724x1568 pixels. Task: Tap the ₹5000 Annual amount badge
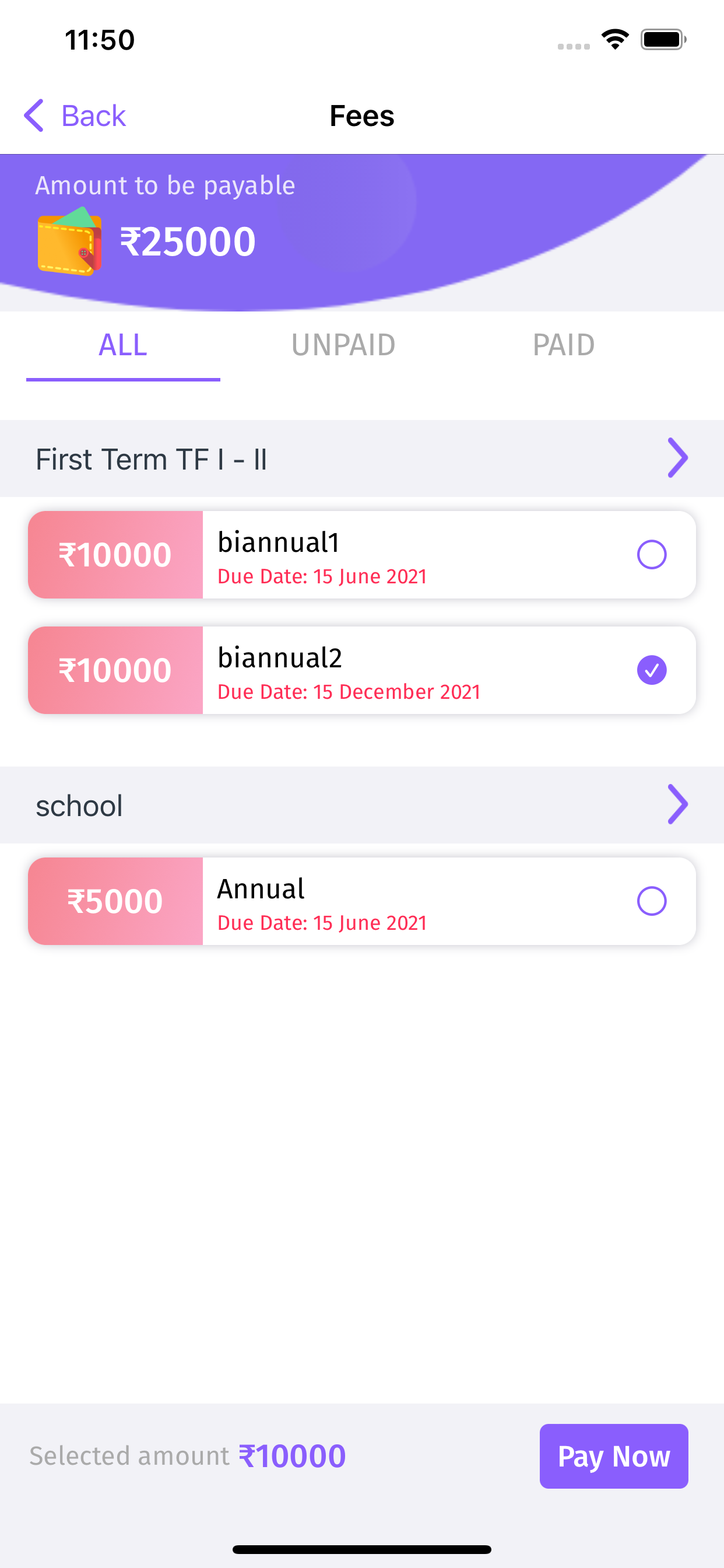click(115, 901)
